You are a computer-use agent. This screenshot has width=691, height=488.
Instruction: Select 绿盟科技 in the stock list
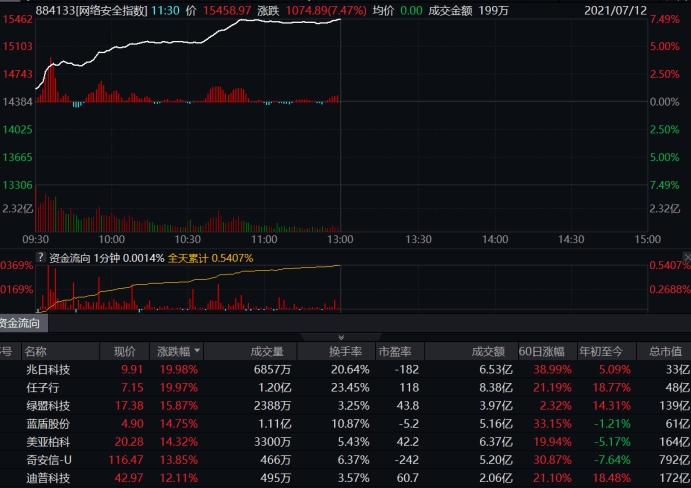[48, 405]
